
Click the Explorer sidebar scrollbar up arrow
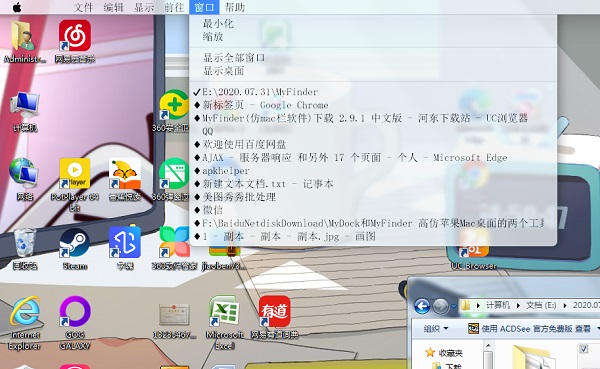coord(488,345)
